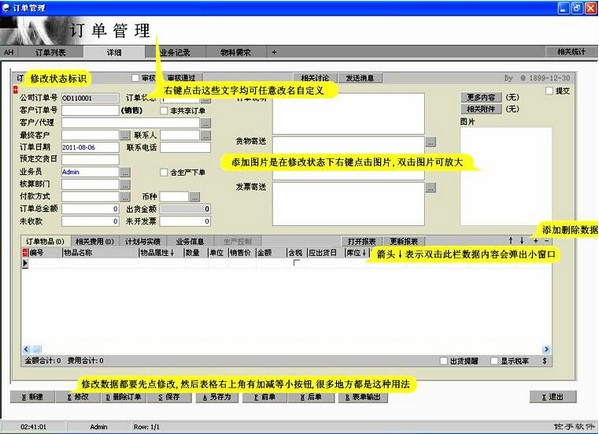The height and width of the screenshot is (434, 599).
Task: Open browse button beside 发票寄送 box
Action: pos(431,188)
